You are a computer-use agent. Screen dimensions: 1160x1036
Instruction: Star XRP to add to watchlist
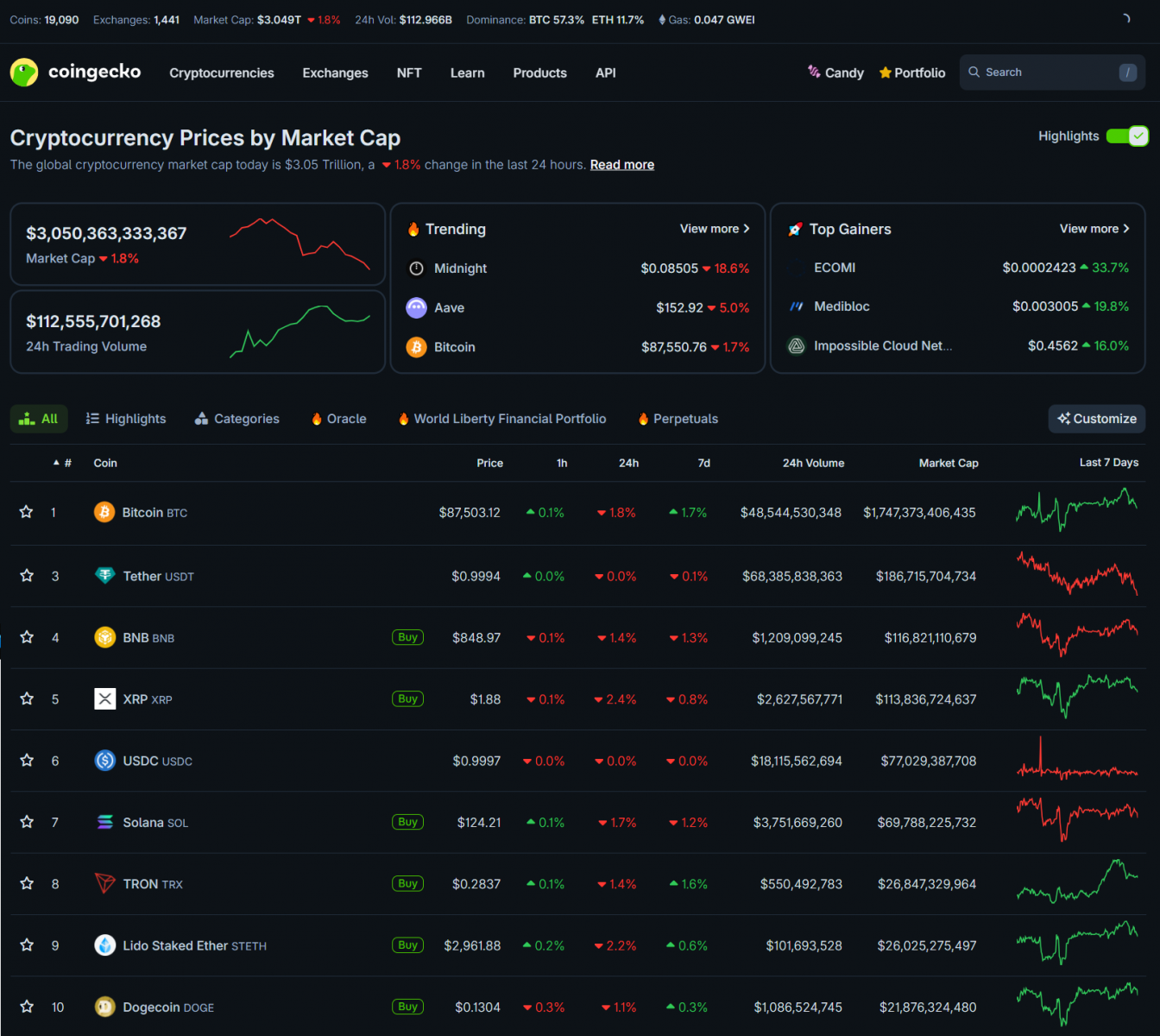pyautogui.click(x=27, y=699)
